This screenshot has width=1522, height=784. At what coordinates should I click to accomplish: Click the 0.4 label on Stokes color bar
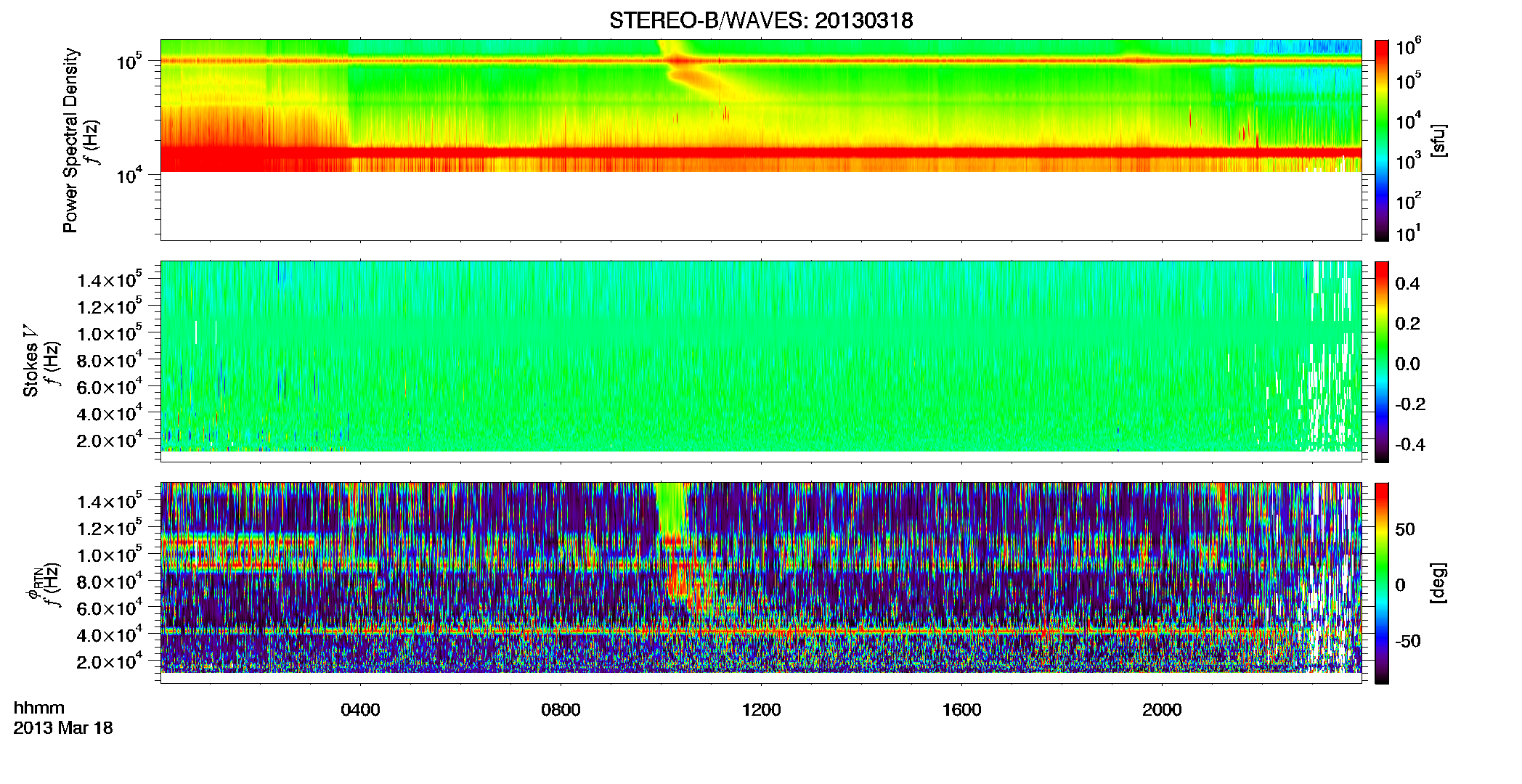tap(1407, 284)
